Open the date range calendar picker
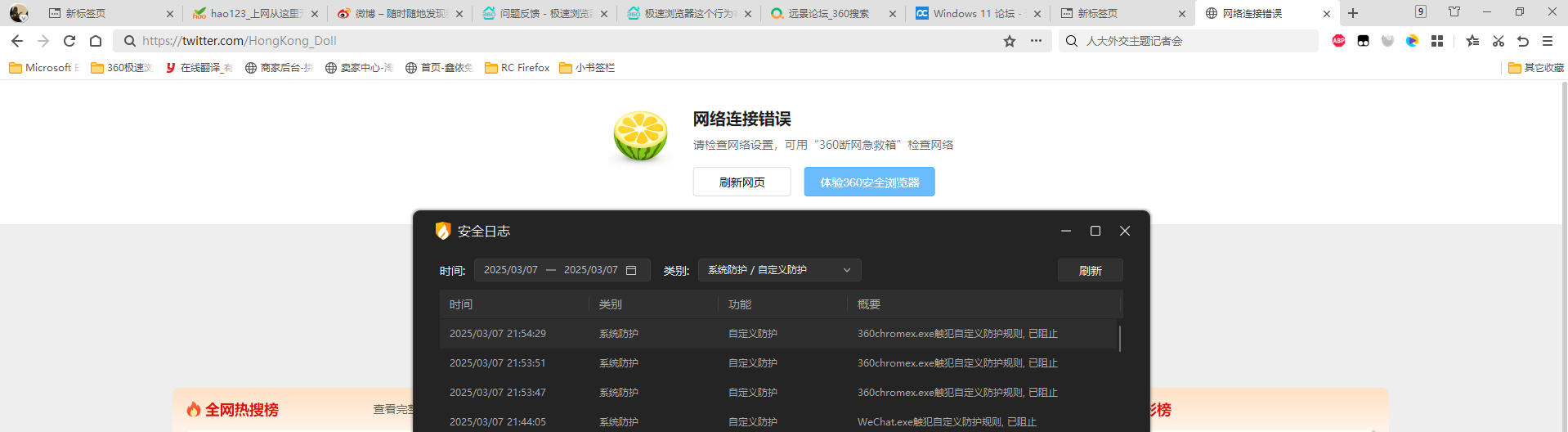1568x432 pixels. (x=631, y=270)
